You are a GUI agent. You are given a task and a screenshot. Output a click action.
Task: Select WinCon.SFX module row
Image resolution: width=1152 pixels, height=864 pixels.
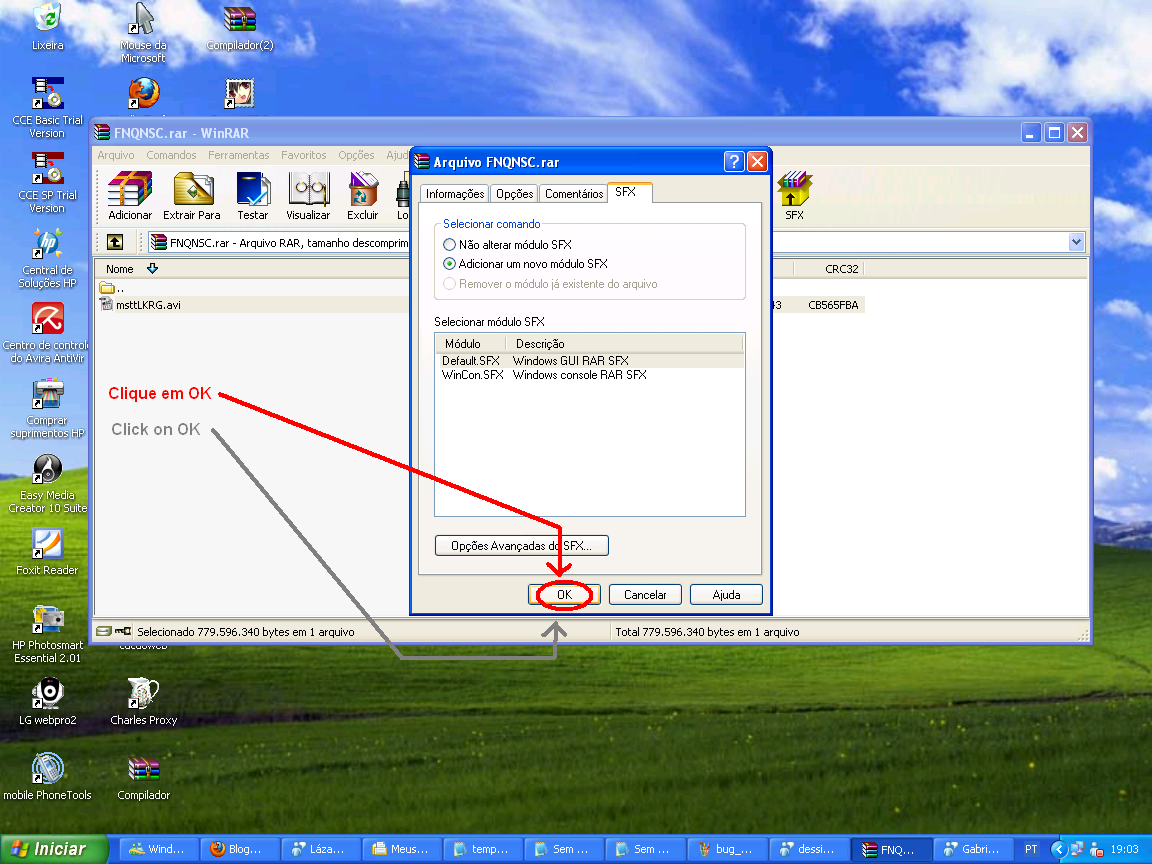point(590,375)
